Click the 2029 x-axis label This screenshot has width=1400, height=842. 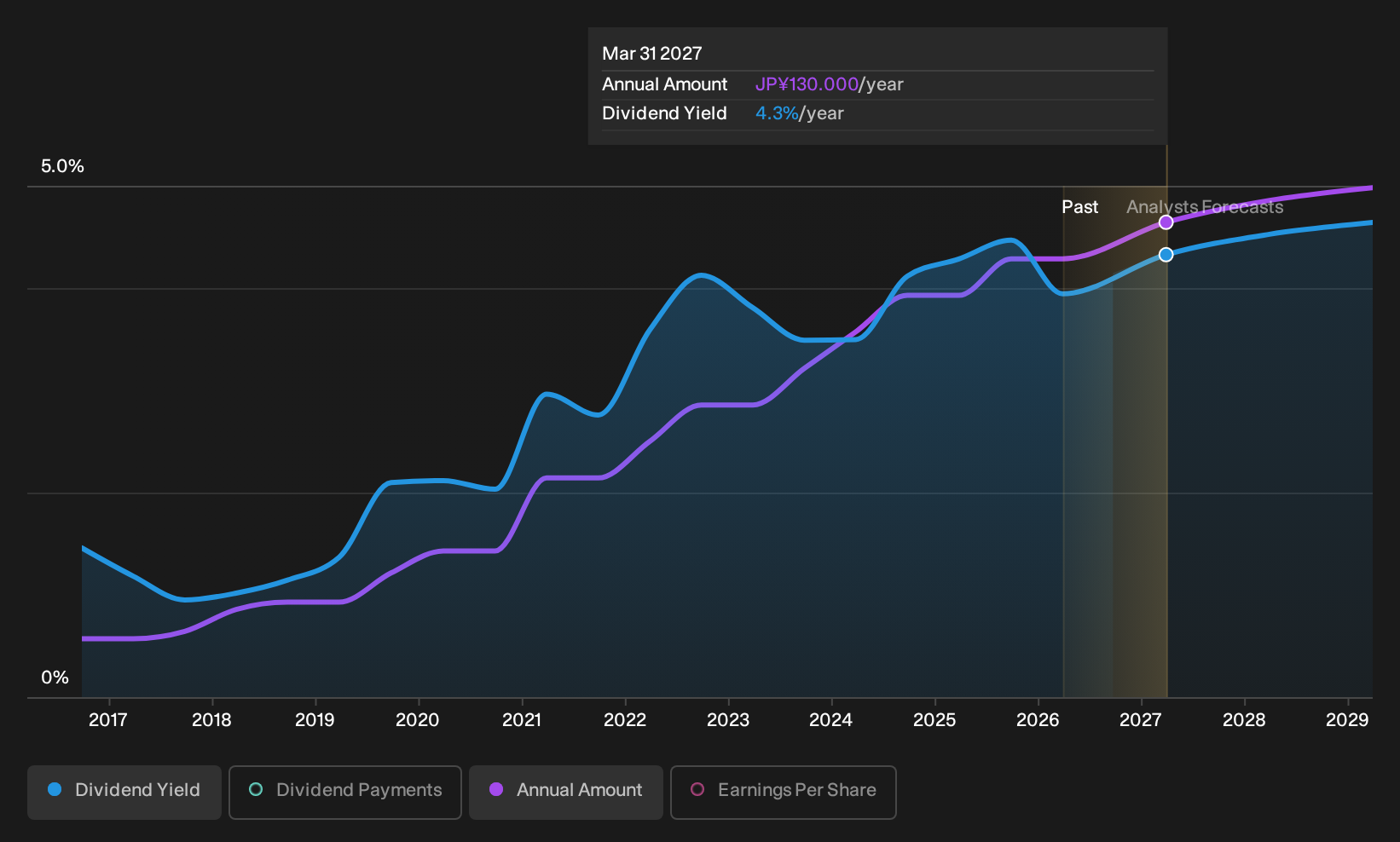1347,720
